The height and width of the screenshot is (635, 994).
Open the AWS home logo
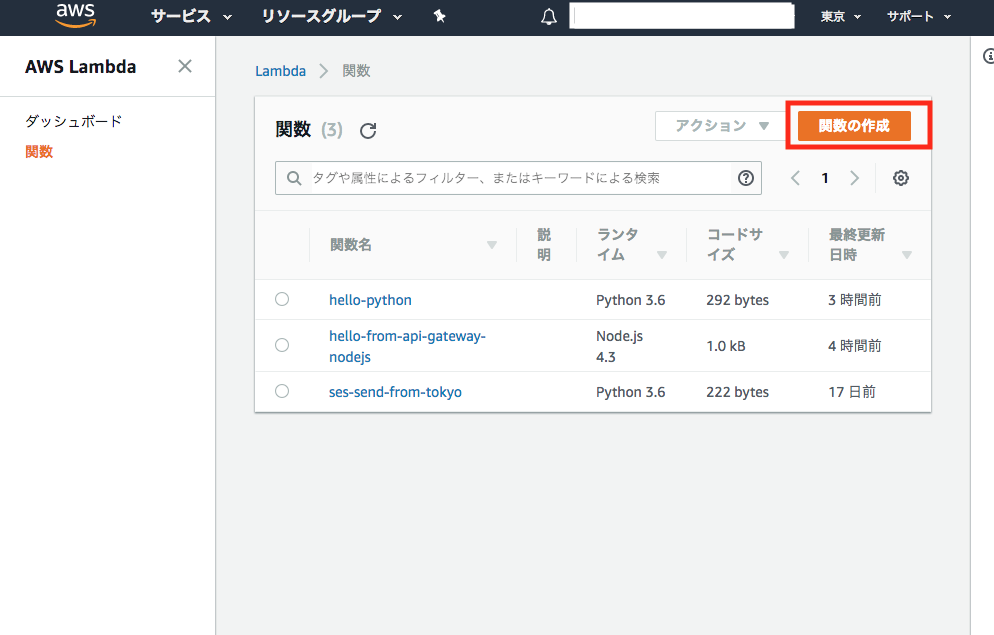76,15
